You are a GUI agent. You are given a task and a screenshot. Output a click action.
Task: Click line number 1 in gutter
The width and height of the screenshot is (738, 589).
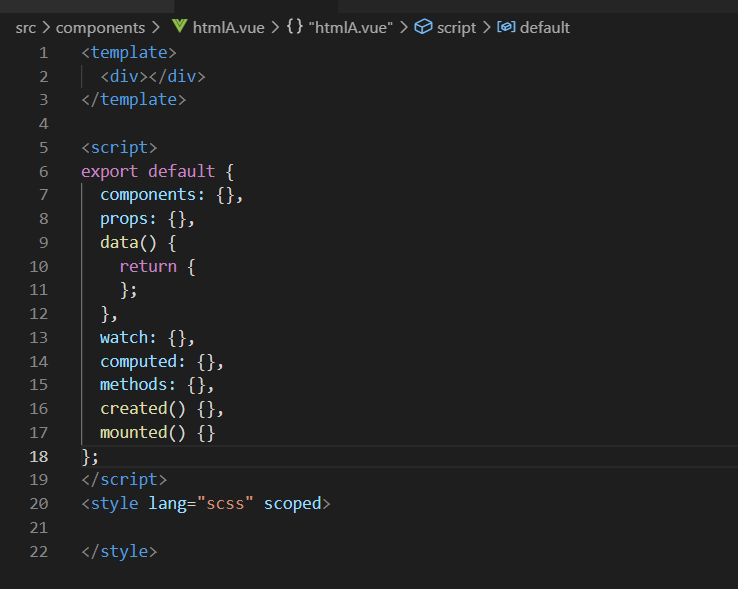pyautogui.click(x=43, y=52)
